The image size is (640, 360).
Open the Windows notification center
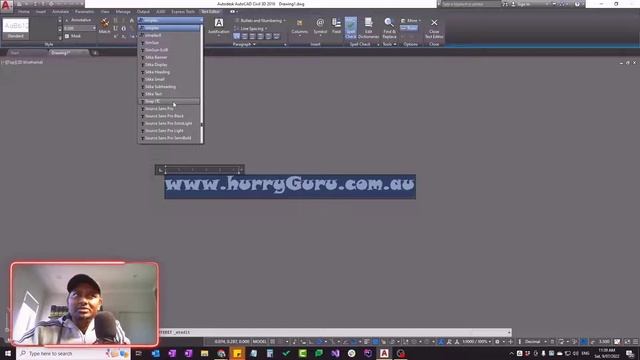[x=630, y=353]
